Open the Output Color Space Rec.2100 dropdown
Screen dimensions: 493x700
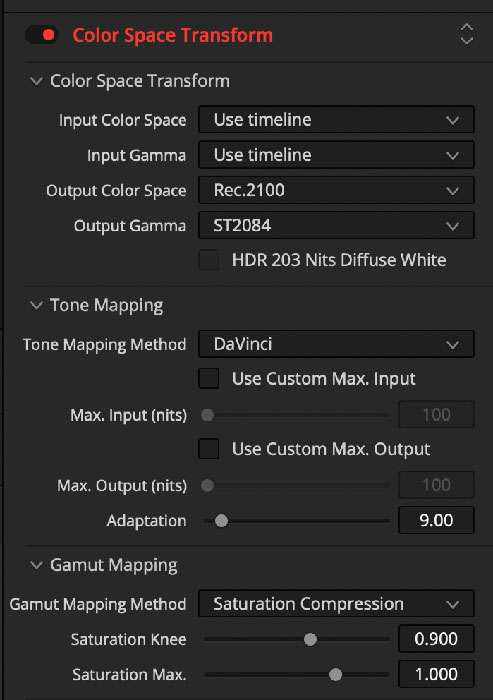click(336, 190)
